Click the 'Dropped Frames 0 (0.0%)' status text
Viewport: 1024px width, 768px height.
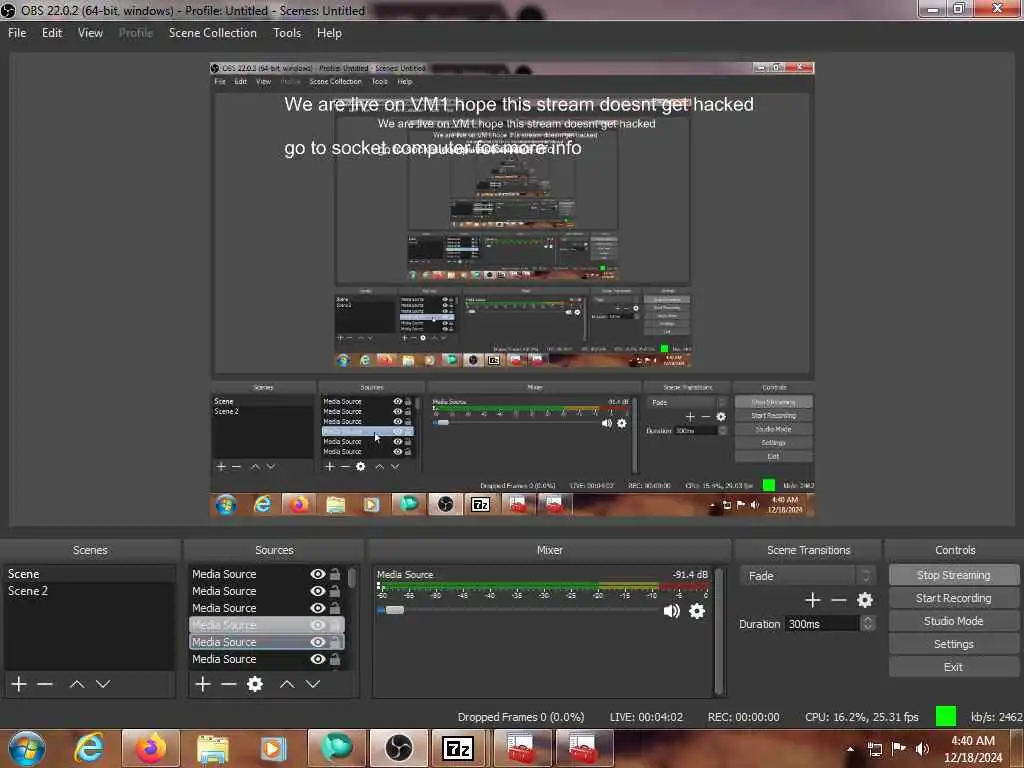[520, 717]
